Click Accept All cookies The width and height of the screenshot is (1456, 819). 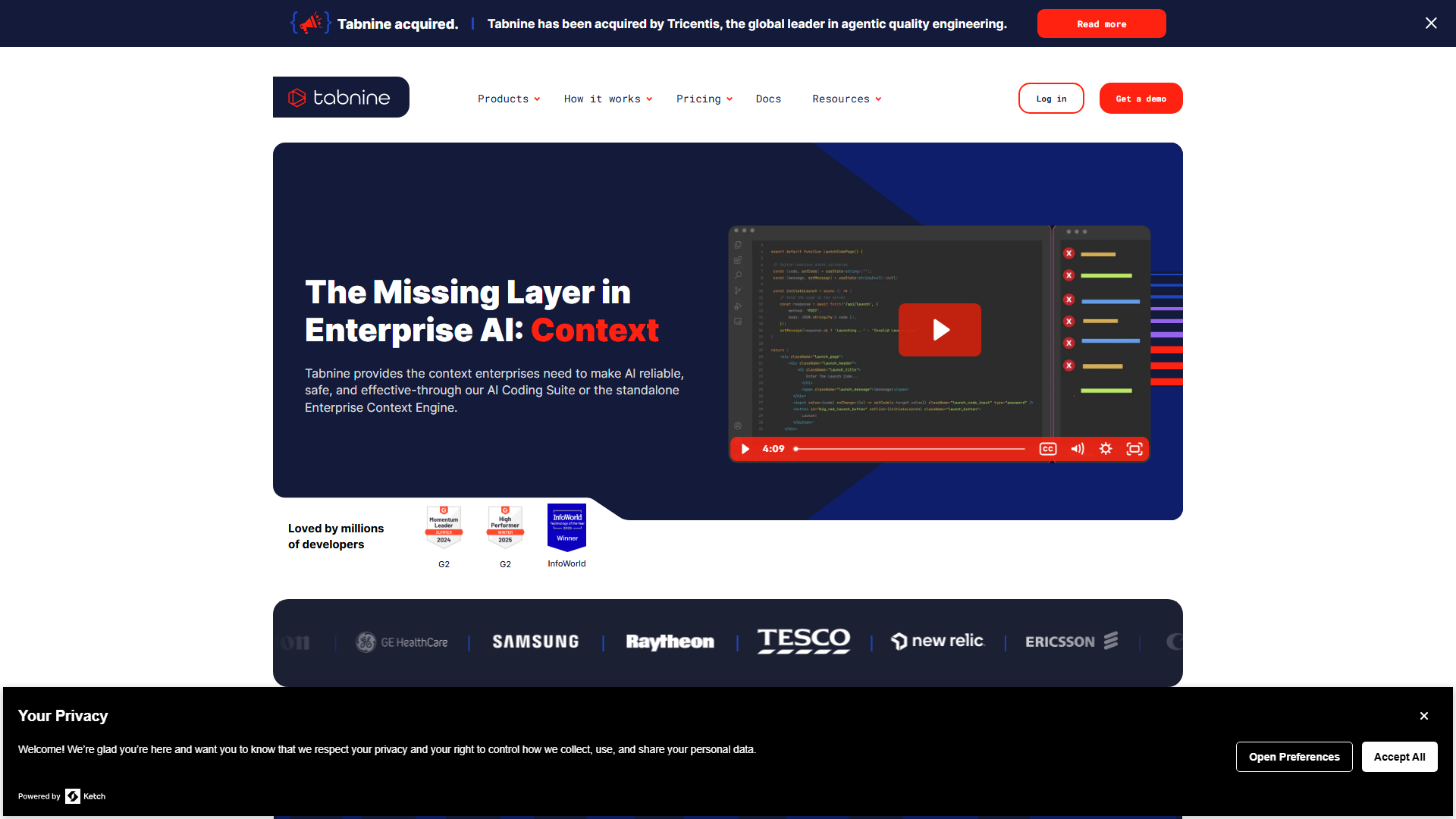[x=1399, y=757]
